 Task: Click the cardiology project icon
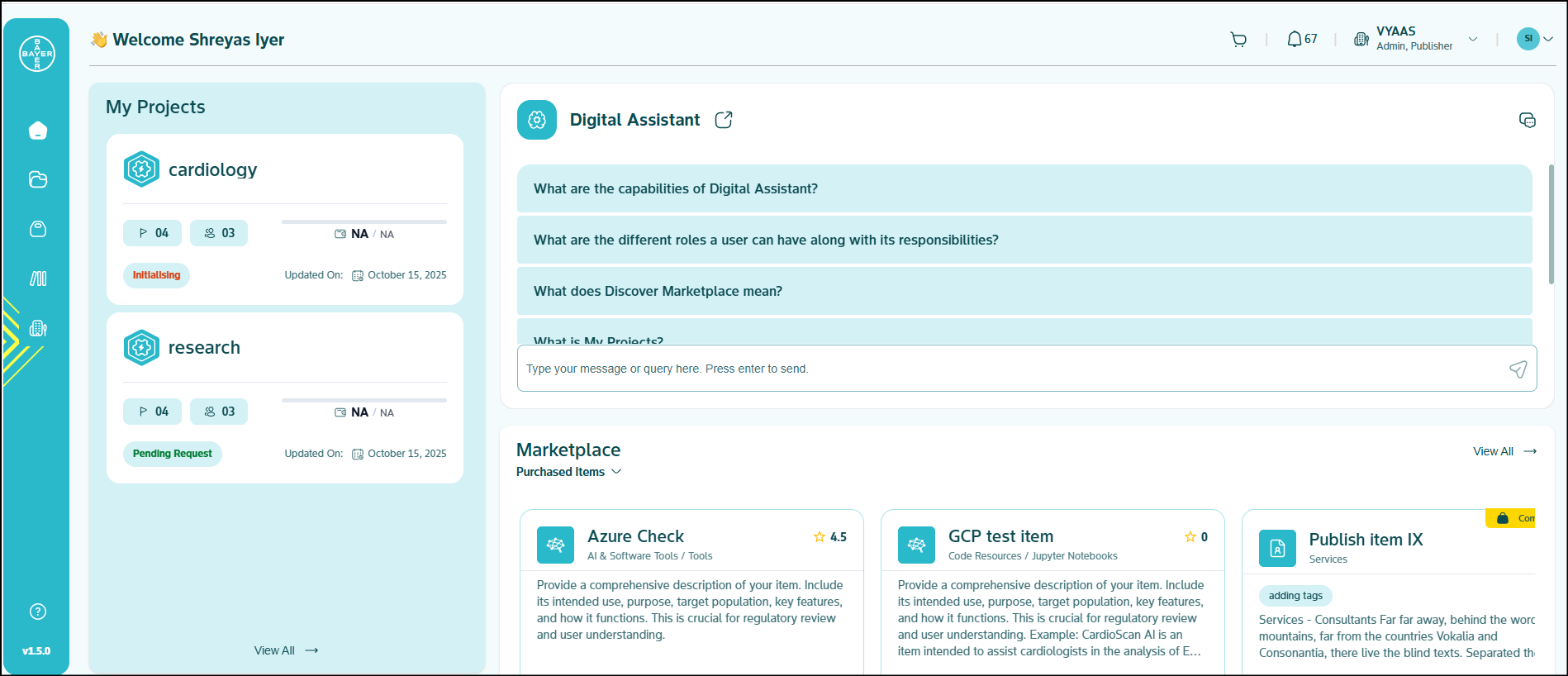click(x=141, y=169)
